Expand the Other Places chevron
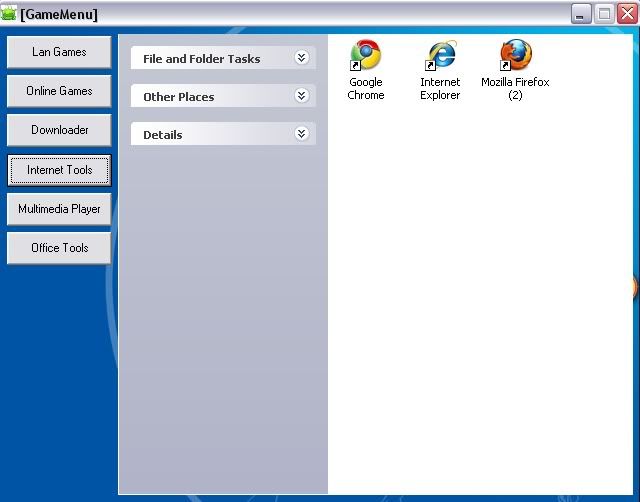The width and height of the screenshot is (640, 502). coord(301,96)
